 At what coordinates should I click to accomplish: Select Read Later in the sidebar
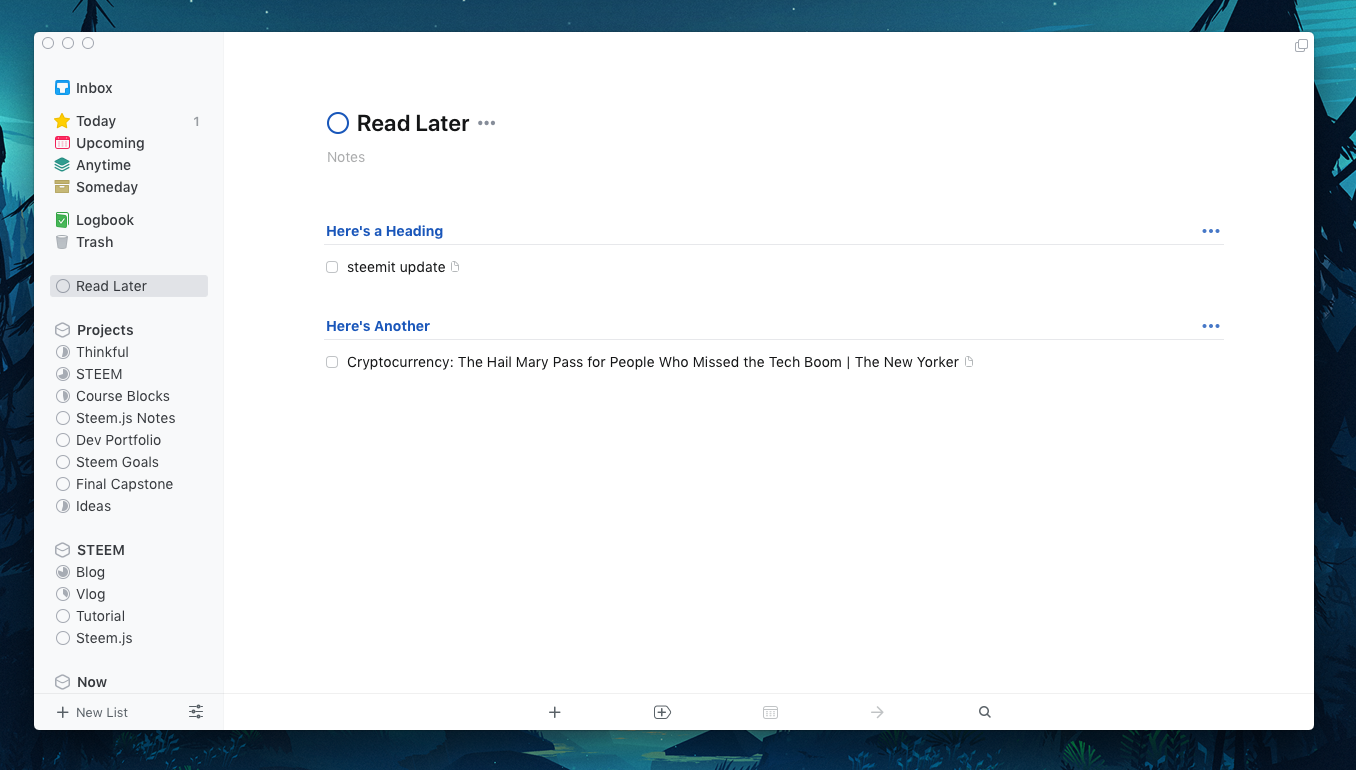(129, 286)
